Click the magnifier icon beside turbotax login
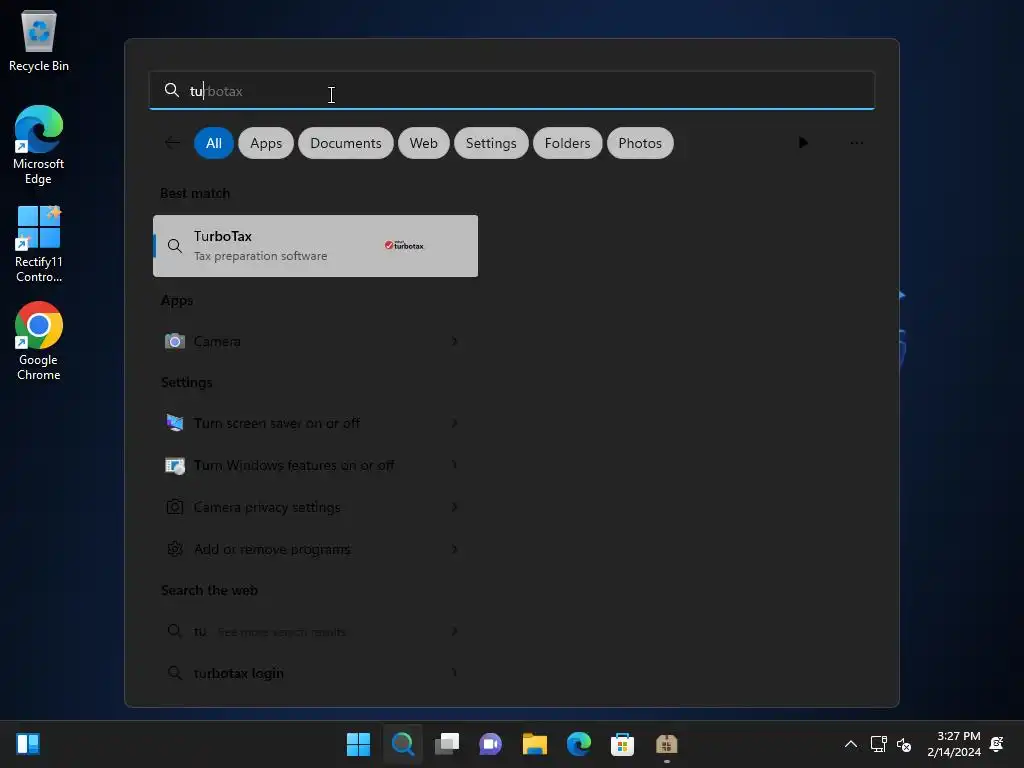 [x=174, y=673]
